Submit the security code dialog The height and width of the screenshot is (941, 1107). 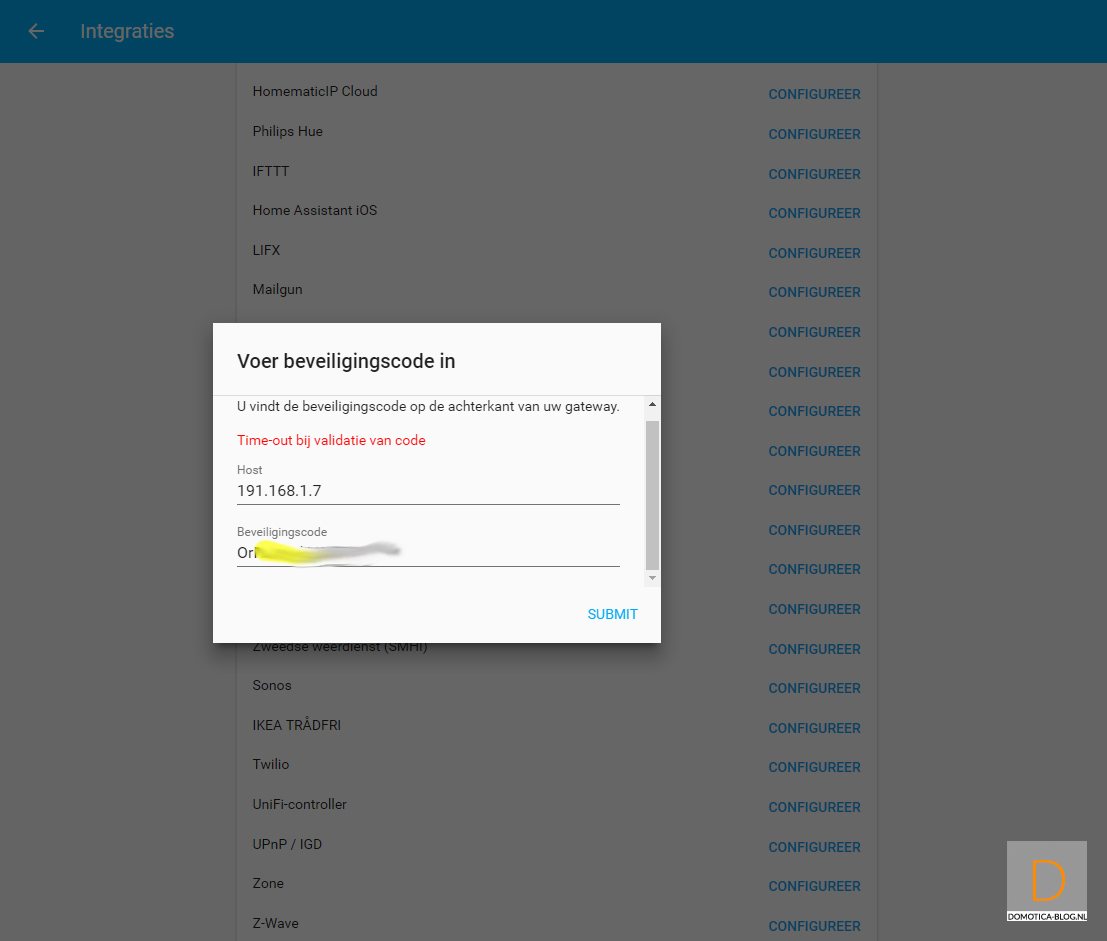[612, 614]
